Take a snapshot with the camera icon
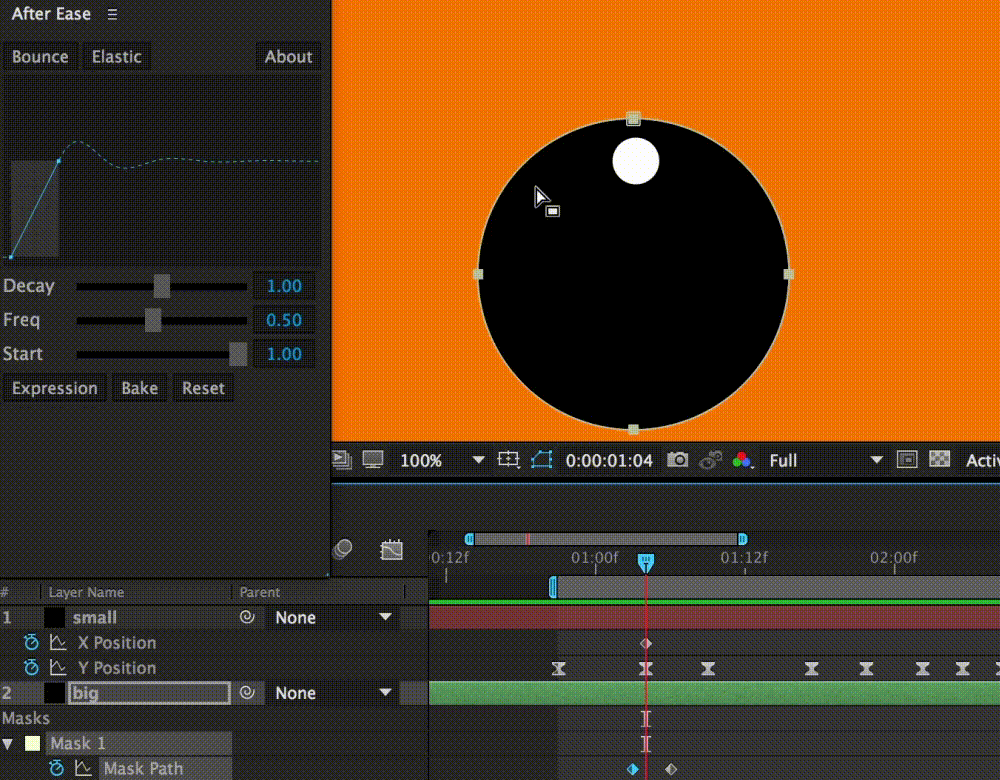 click(677, 460)
